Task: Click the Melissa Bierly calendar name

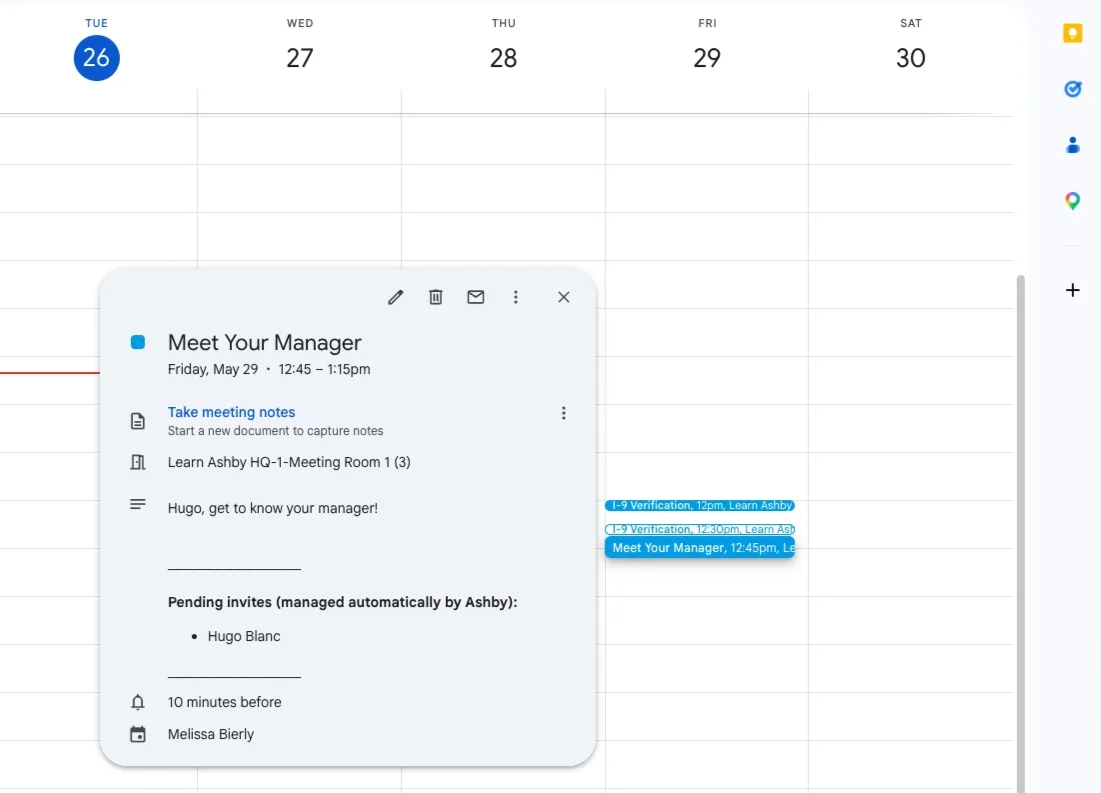Action: tap(211, 734)
